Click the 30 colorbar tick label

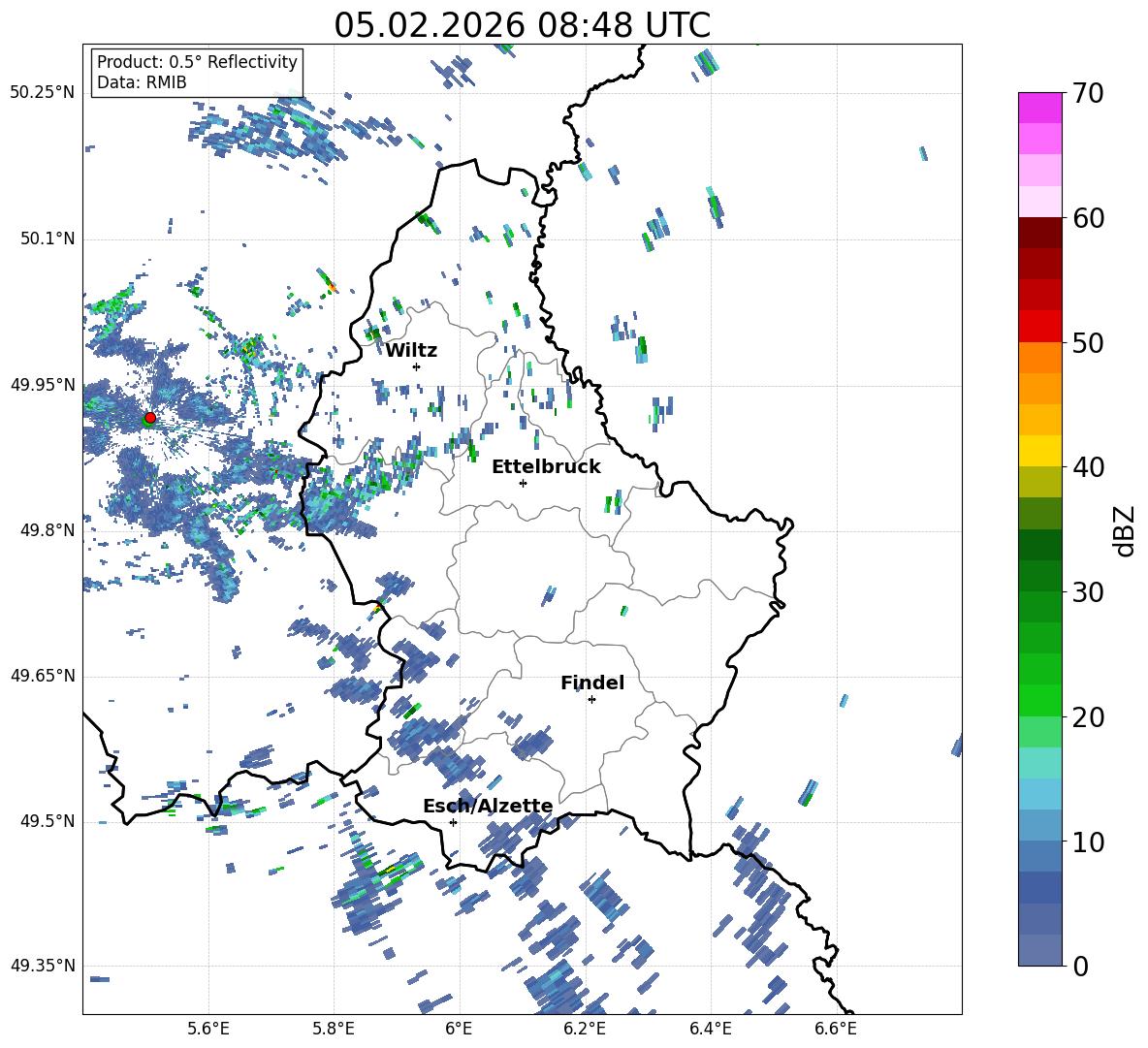tap(1088, 592)
